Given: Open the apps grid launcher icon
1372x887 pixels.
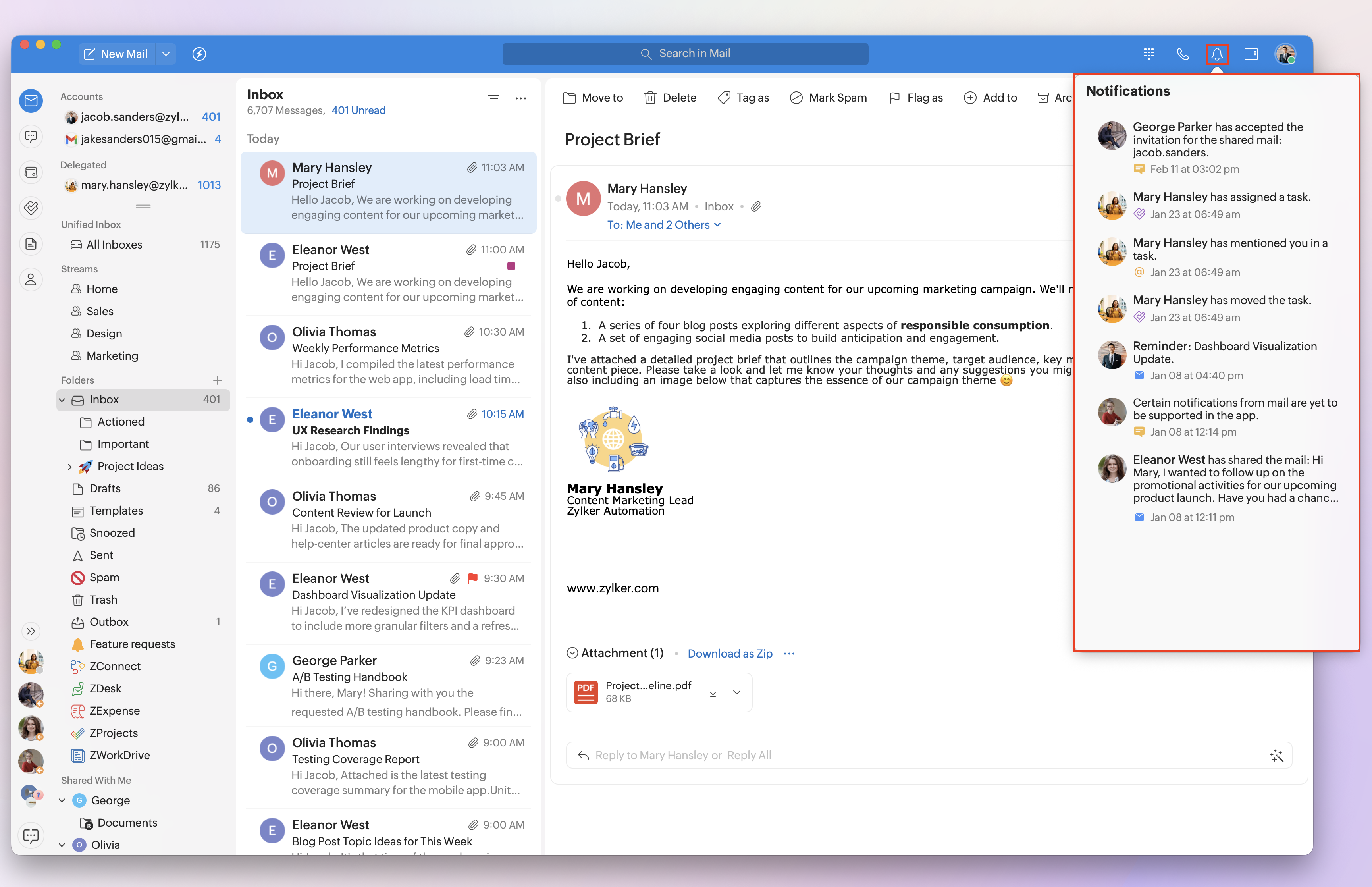Looking at the screenshot, I should pyautogui.click(x=1148, y=54).
